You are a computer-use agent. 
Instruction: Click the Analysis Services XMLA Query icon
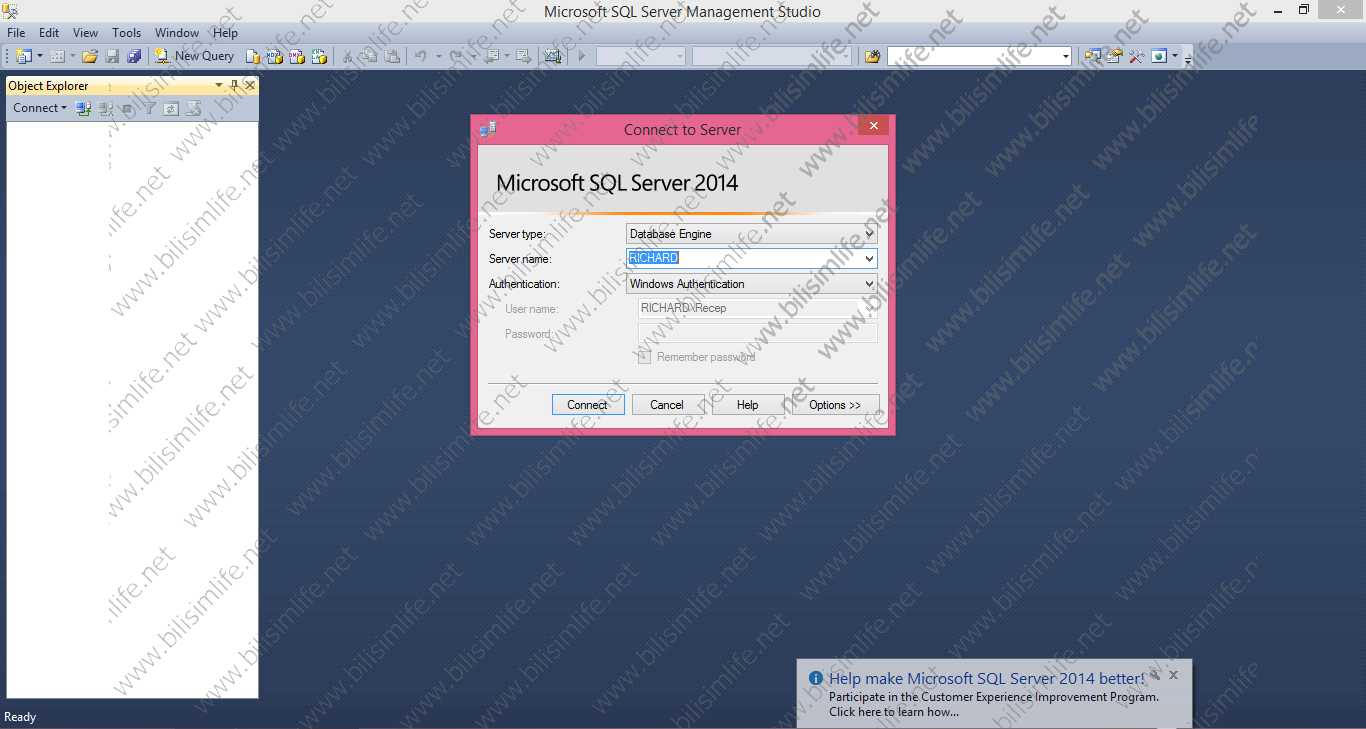319,56
